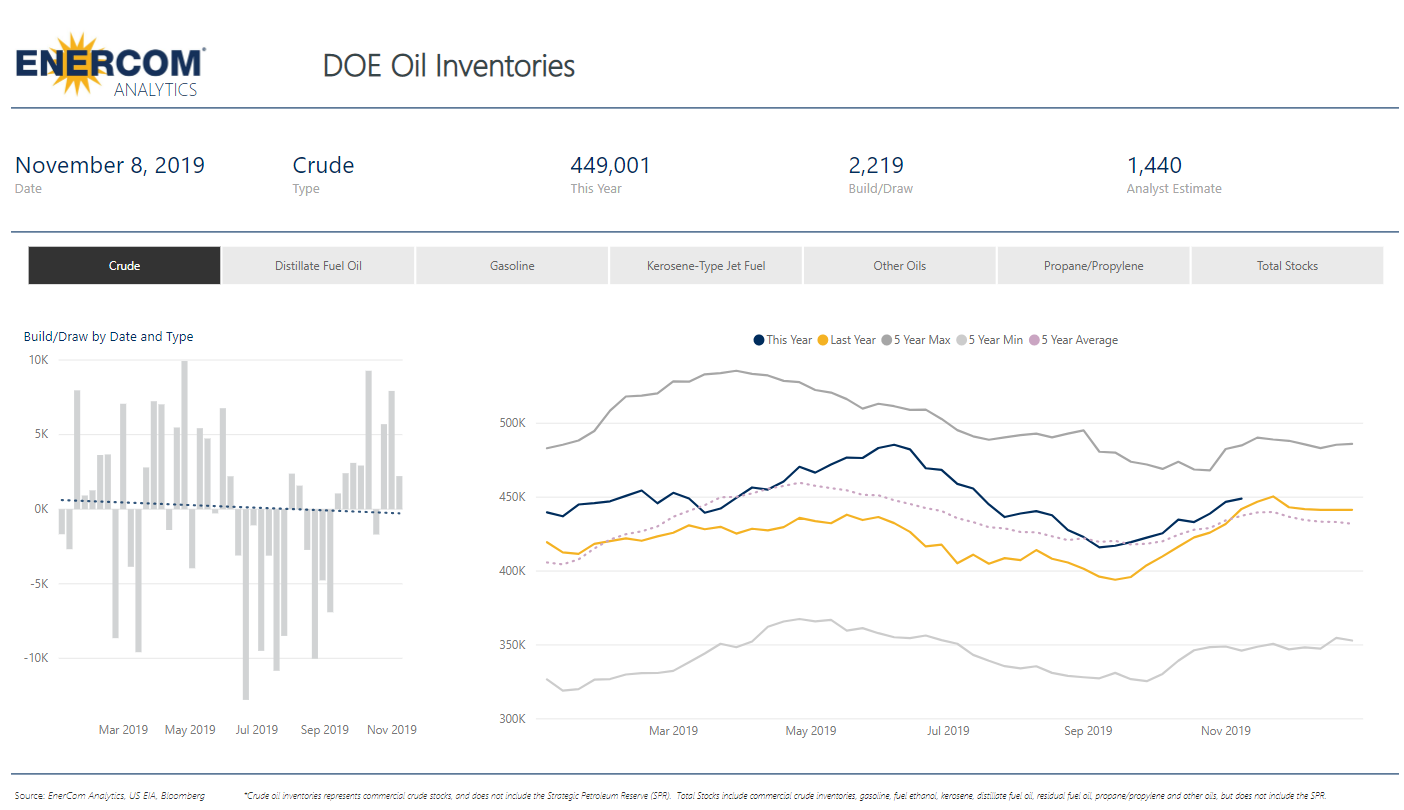Click the Crude type card value
The image size is (1404, 810).
[x=323, y=166]
